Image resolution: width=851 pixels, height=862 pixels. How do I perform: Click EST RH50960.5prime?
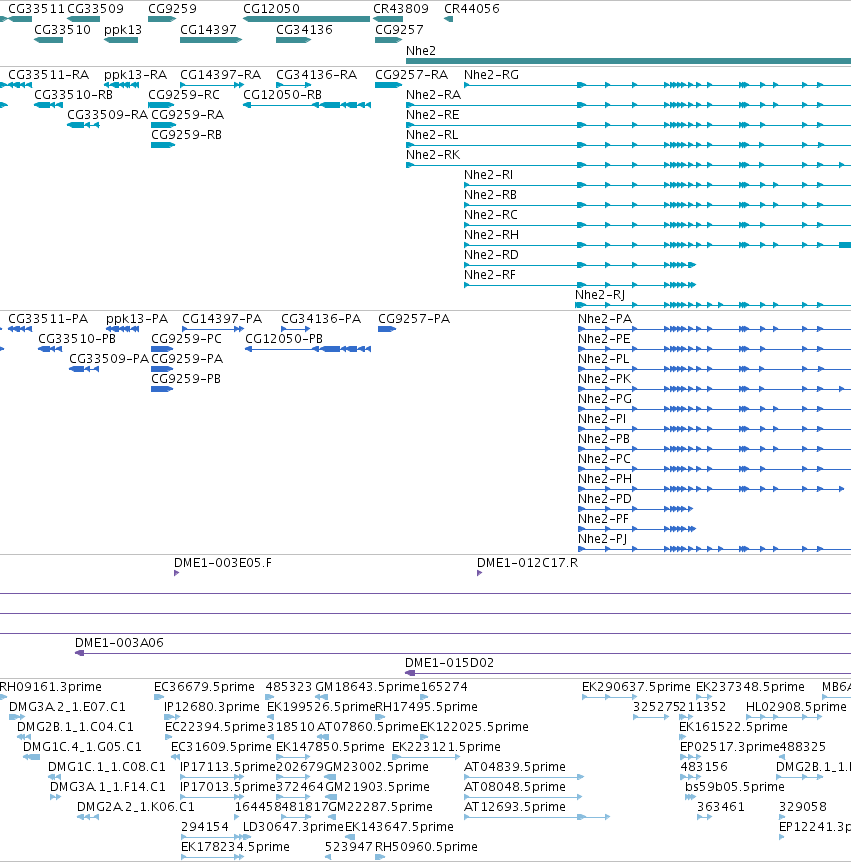click(x=426, y=847)
